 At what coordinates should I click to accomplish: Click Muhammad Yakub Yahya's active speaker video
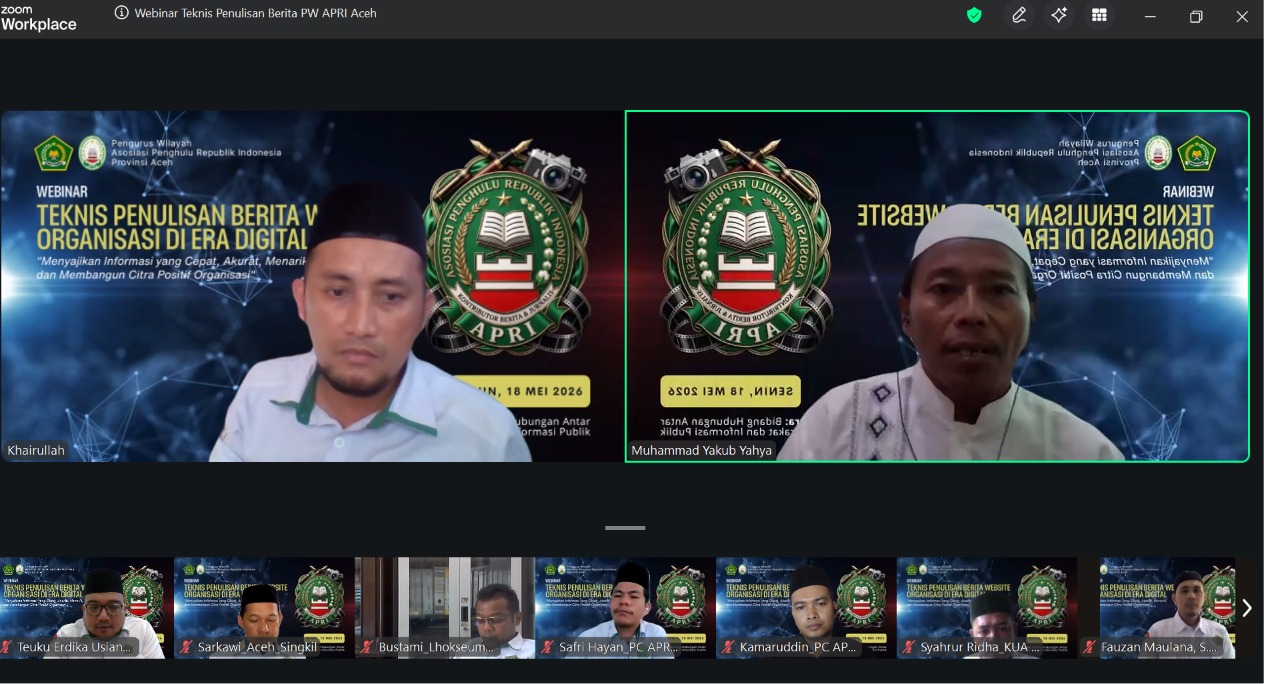(x=937, y=286)
